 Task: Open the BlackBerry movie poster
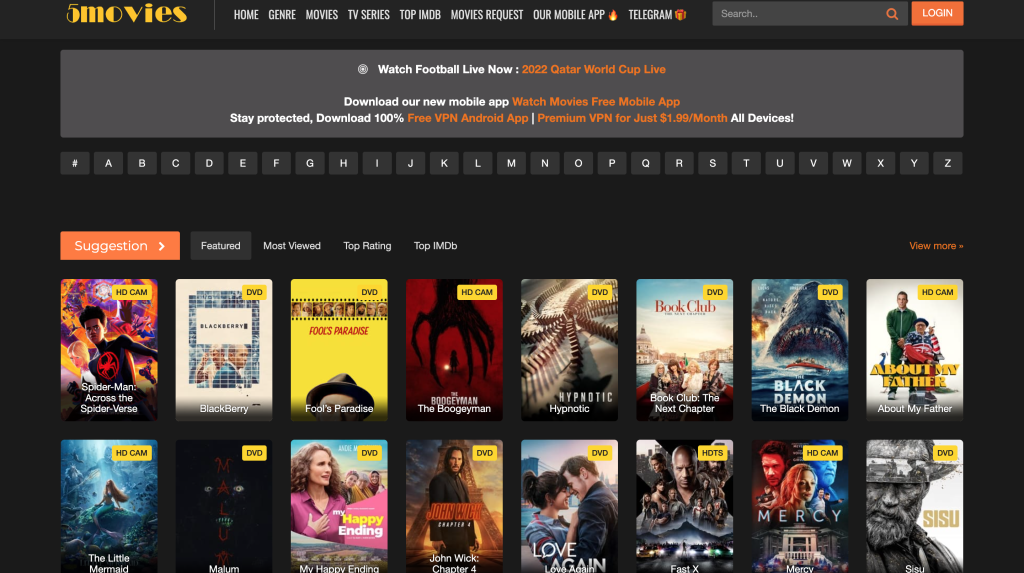224,350
